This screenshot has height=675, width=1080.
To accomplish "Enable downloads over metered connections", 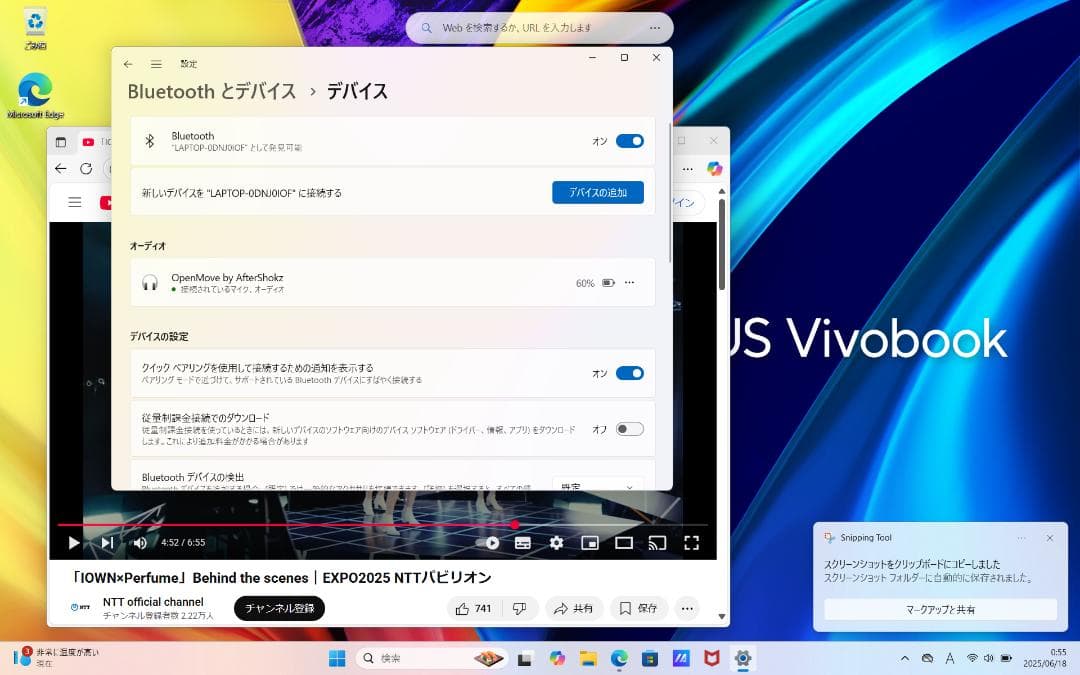I will 629,428.
